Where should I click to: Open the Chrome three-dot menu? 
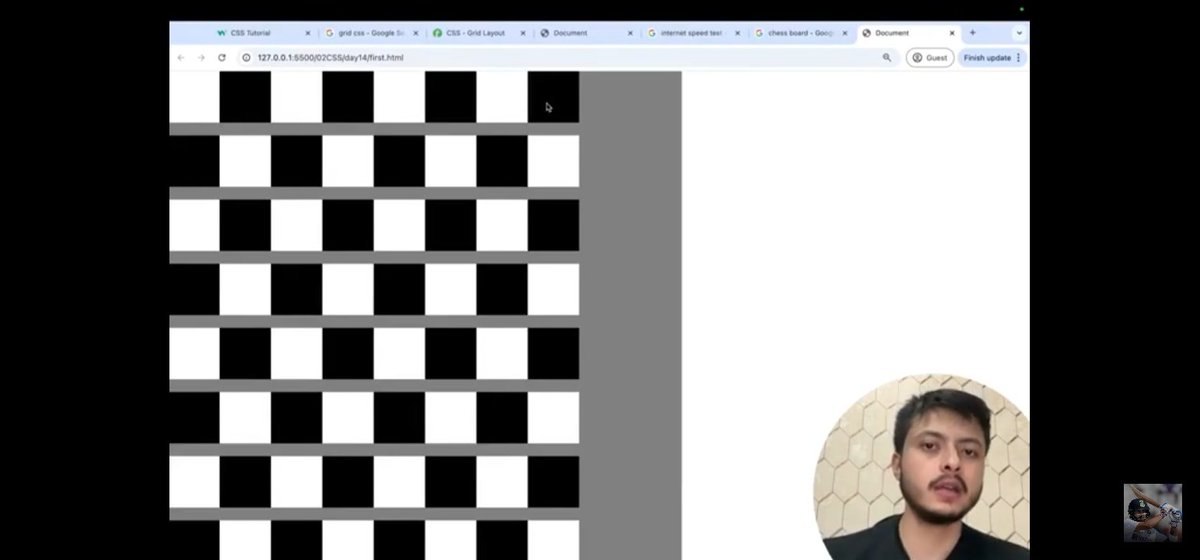(1019, 58)
